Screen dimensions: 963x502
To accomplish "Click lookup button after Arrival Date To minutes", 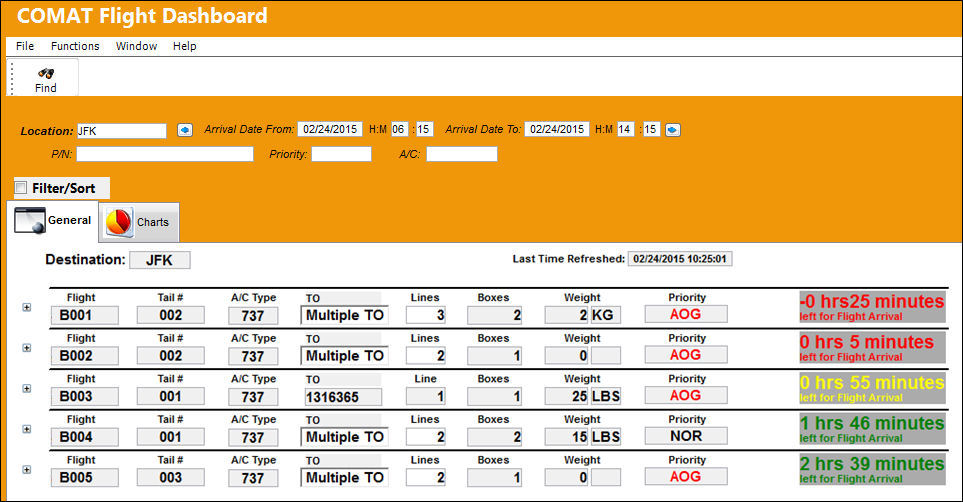I will coord(673,130).
